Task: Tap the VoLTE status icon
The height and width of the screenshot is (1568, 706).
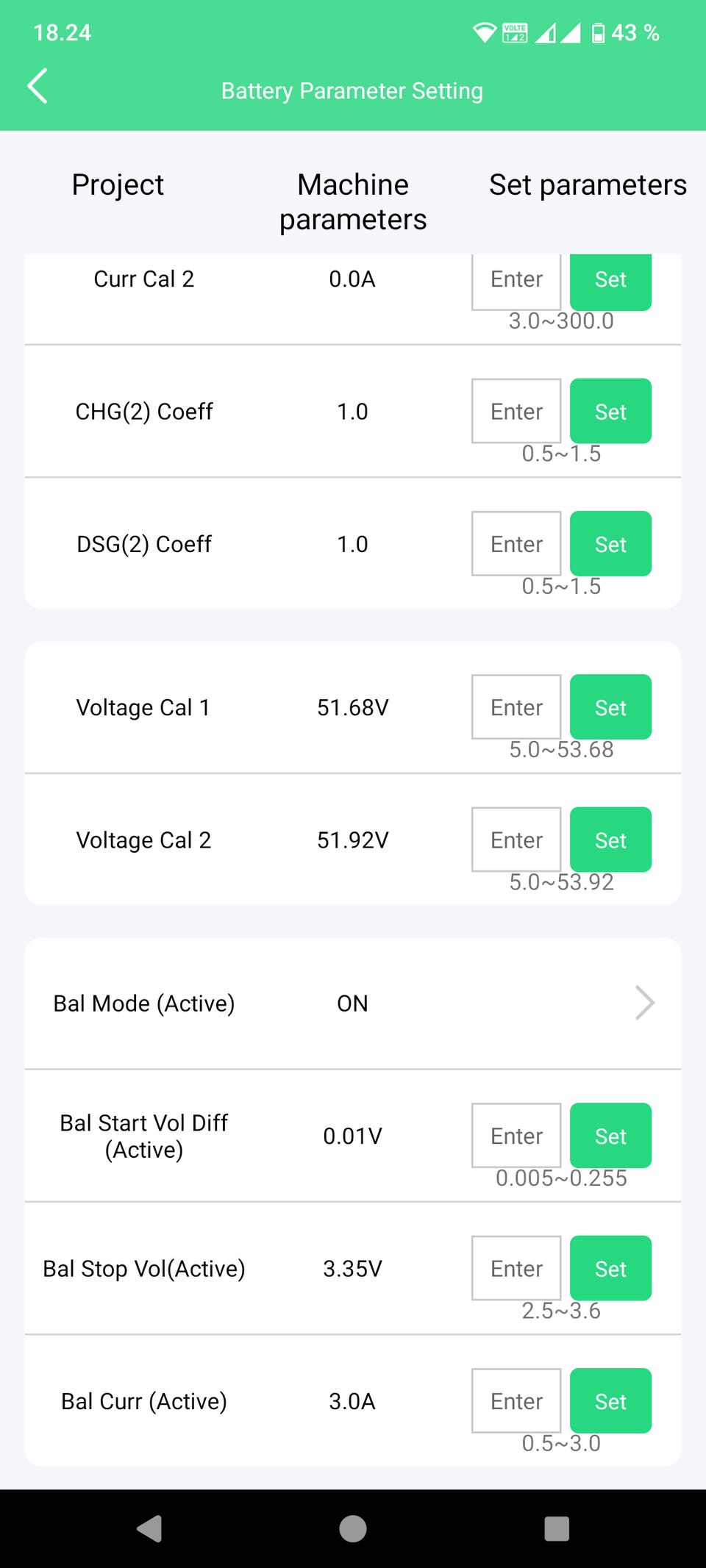Action: tap(515, 33)
